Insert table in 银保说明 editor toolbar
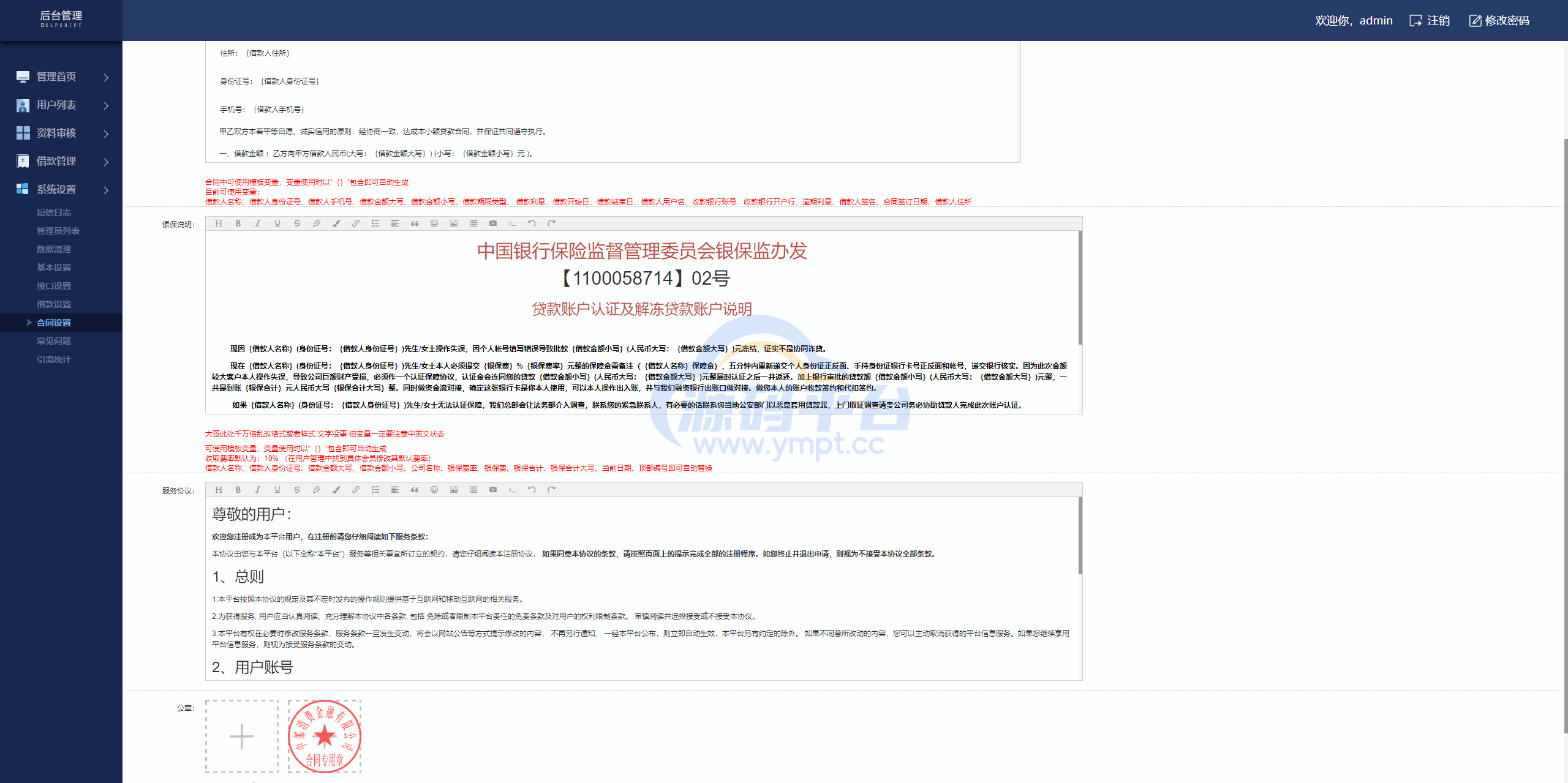This screenshot has width=1568, height=783. tap(473, 223)
